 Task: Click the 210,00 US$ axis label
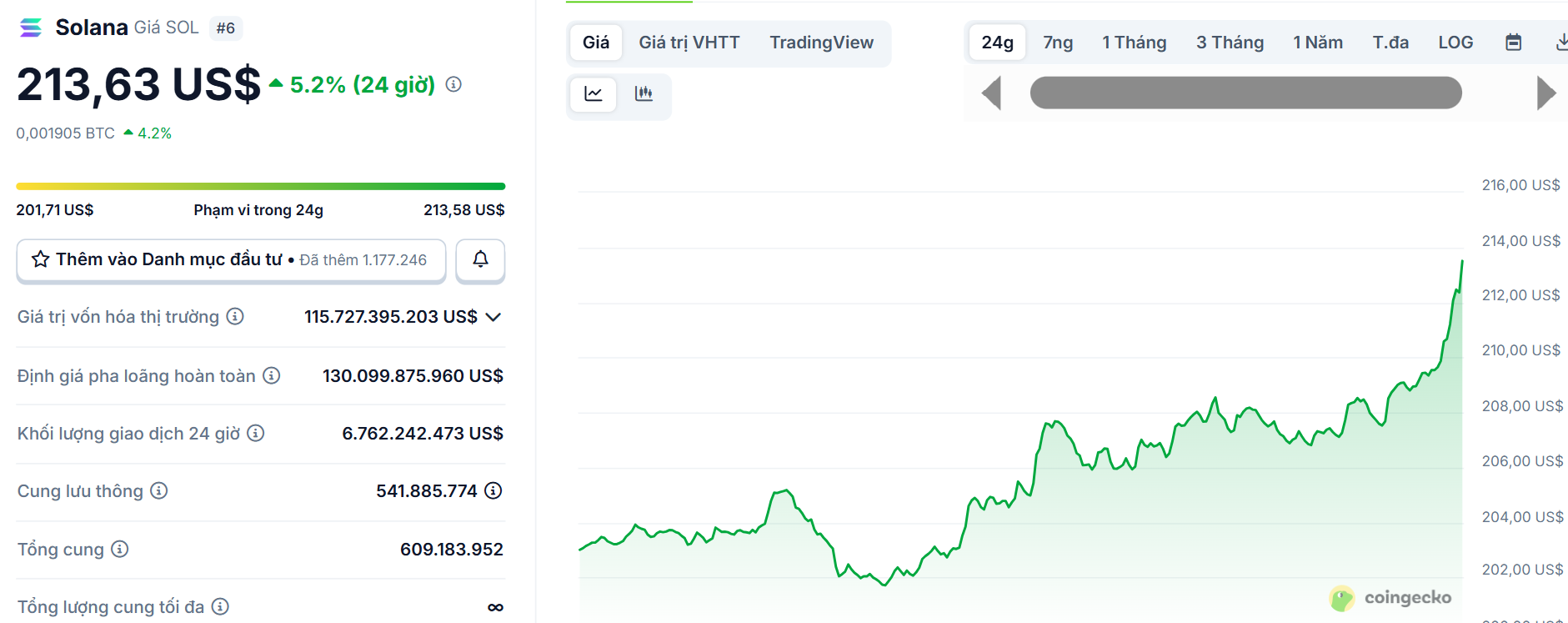click(1520, 350)
